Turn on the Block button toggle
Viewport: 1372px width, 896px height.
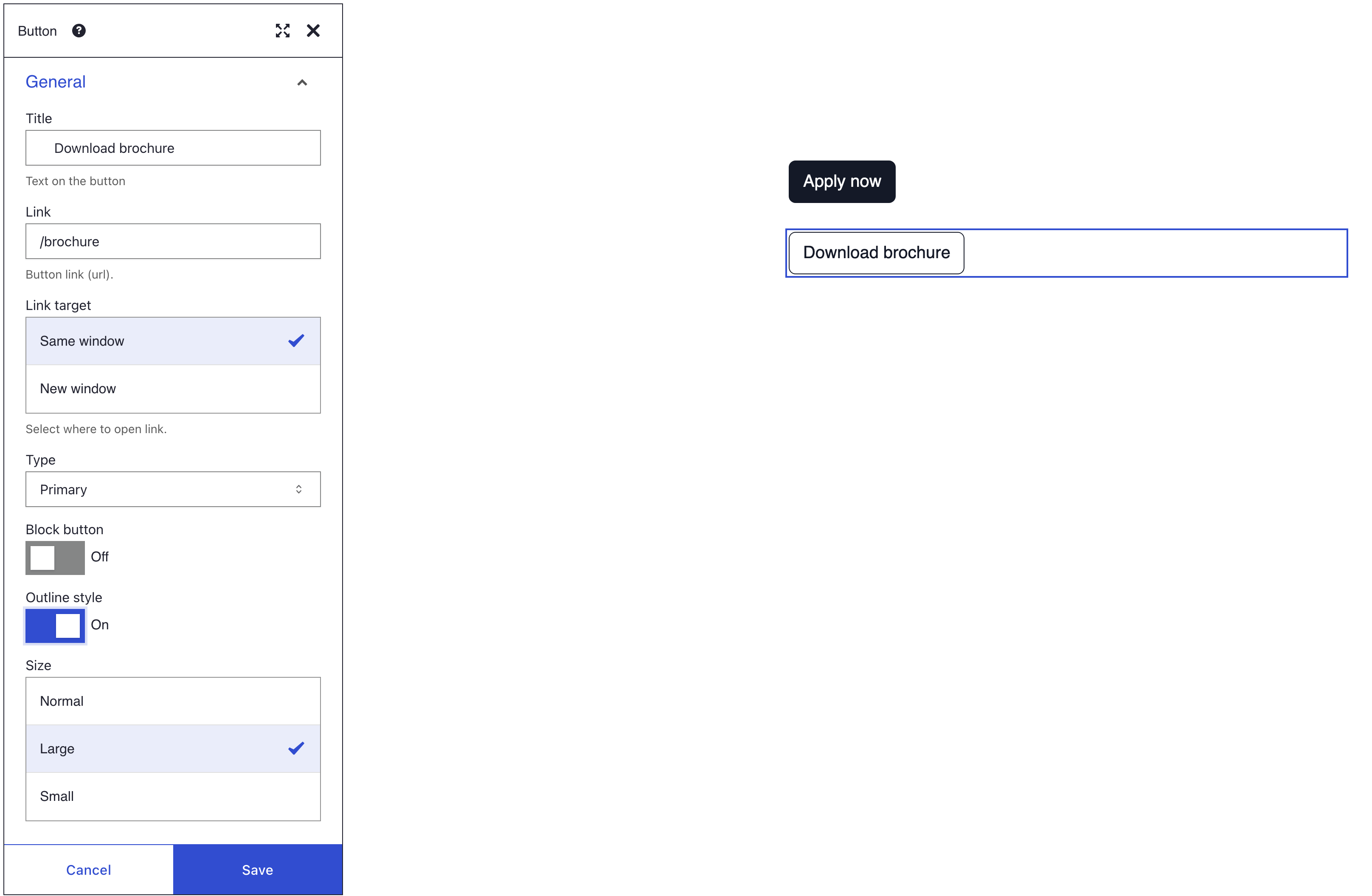click(55, 558)
